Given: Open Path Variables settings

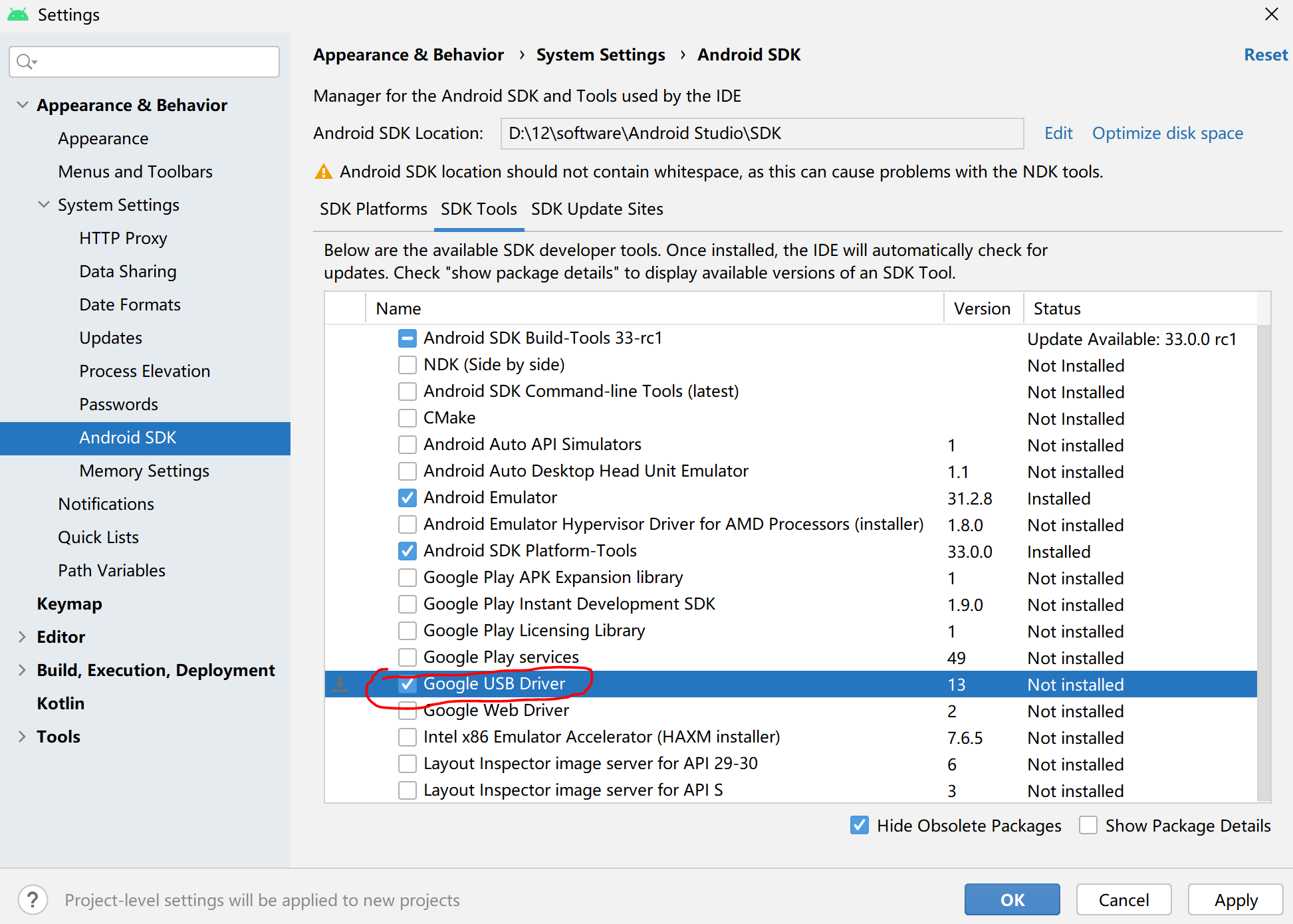Looking at the screenshot, I should [x=112, y=571].
